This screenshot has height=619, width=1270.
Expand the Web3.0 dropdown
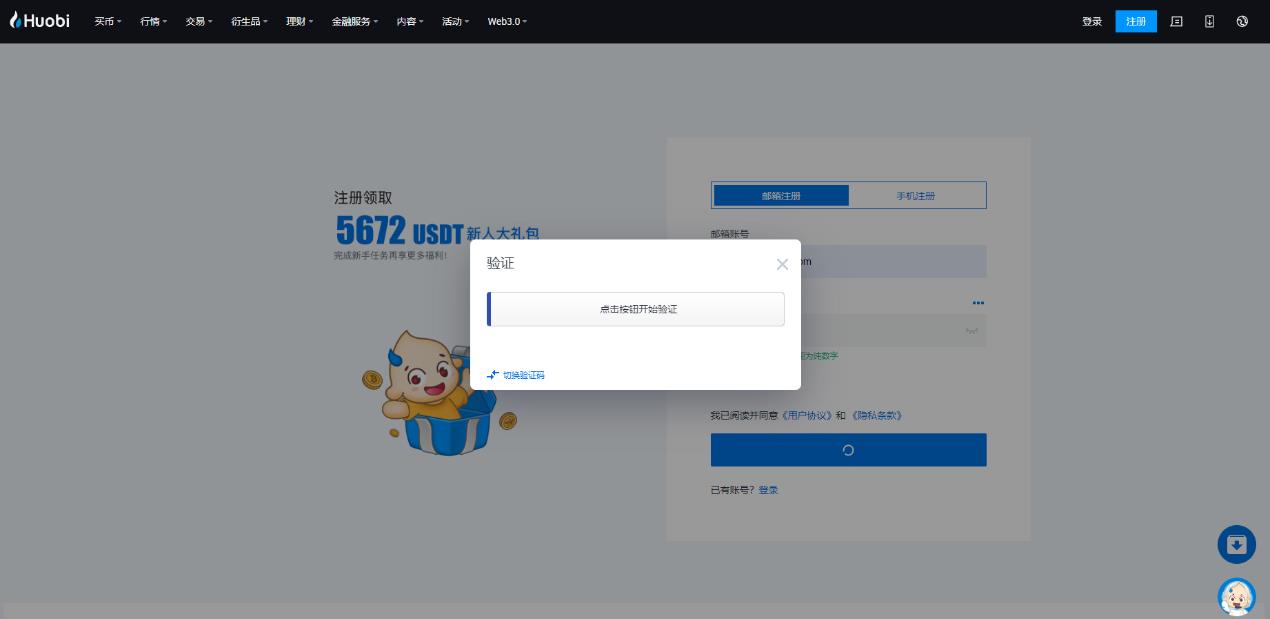coord(506,21)
